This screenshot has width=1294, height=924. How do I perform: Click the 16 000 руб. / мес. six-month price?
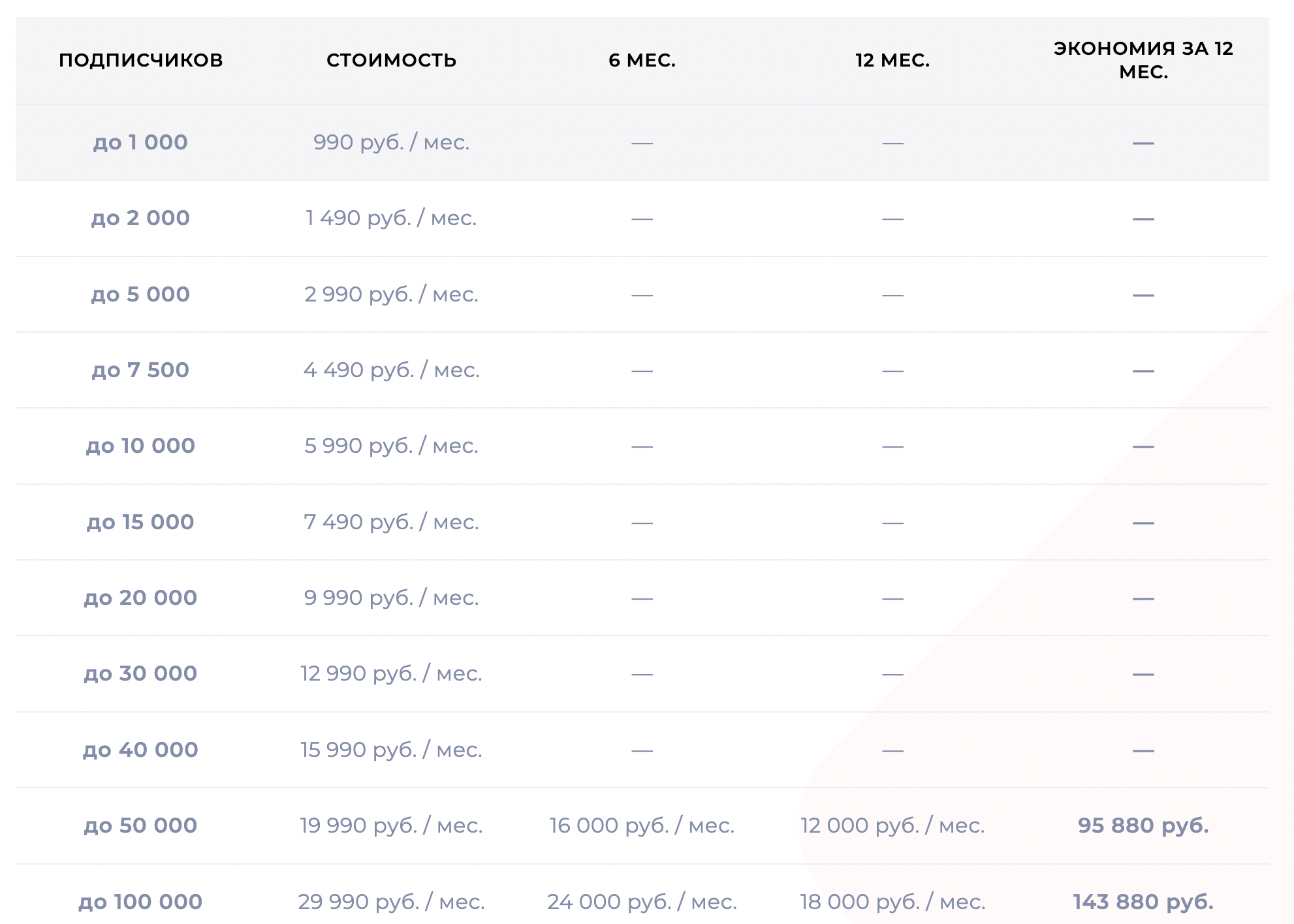pyautogui.click(x=642, y=825)
